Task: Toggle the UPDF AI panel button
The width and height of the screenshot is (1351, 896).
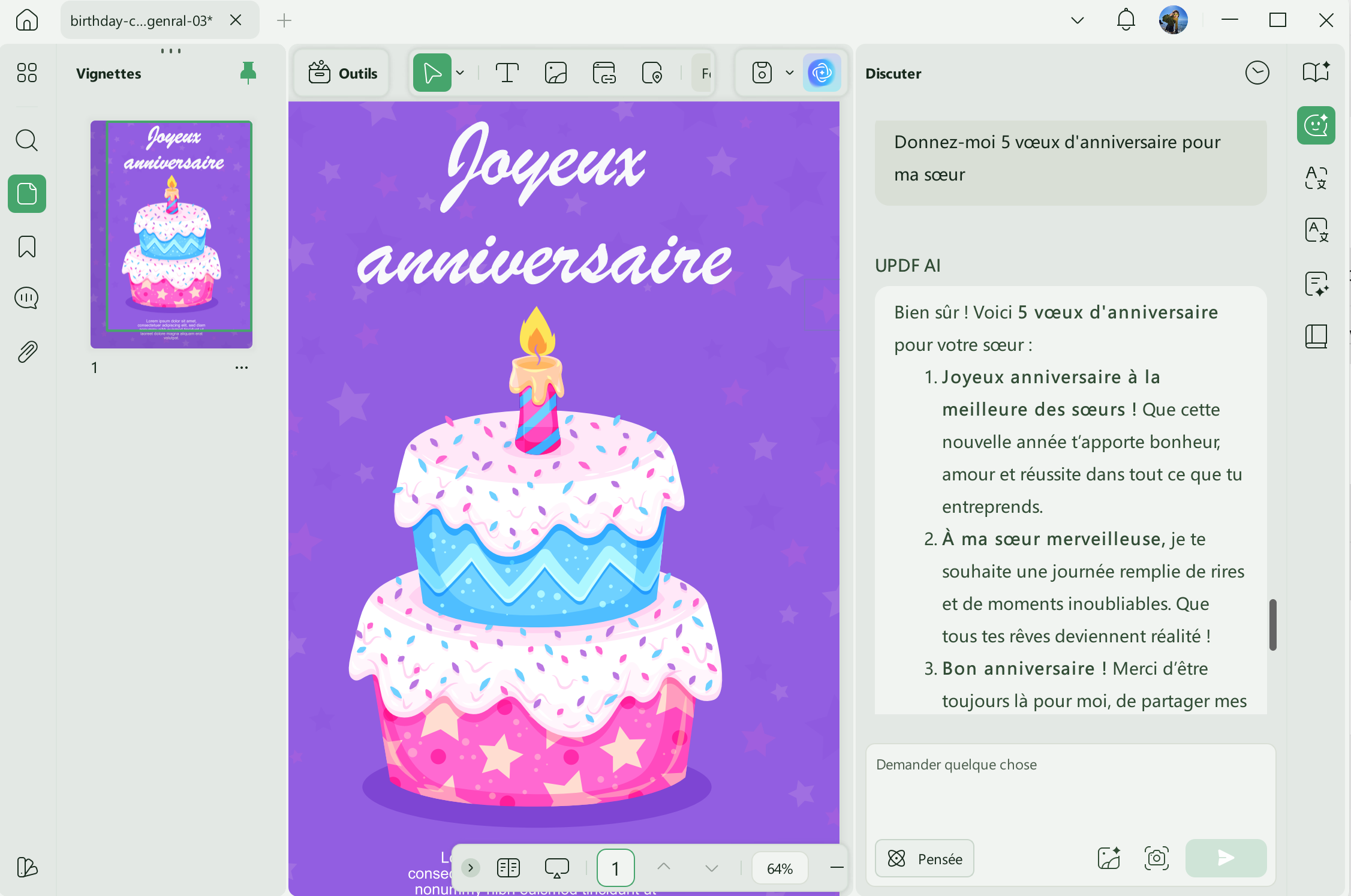Action: (822, 73)
